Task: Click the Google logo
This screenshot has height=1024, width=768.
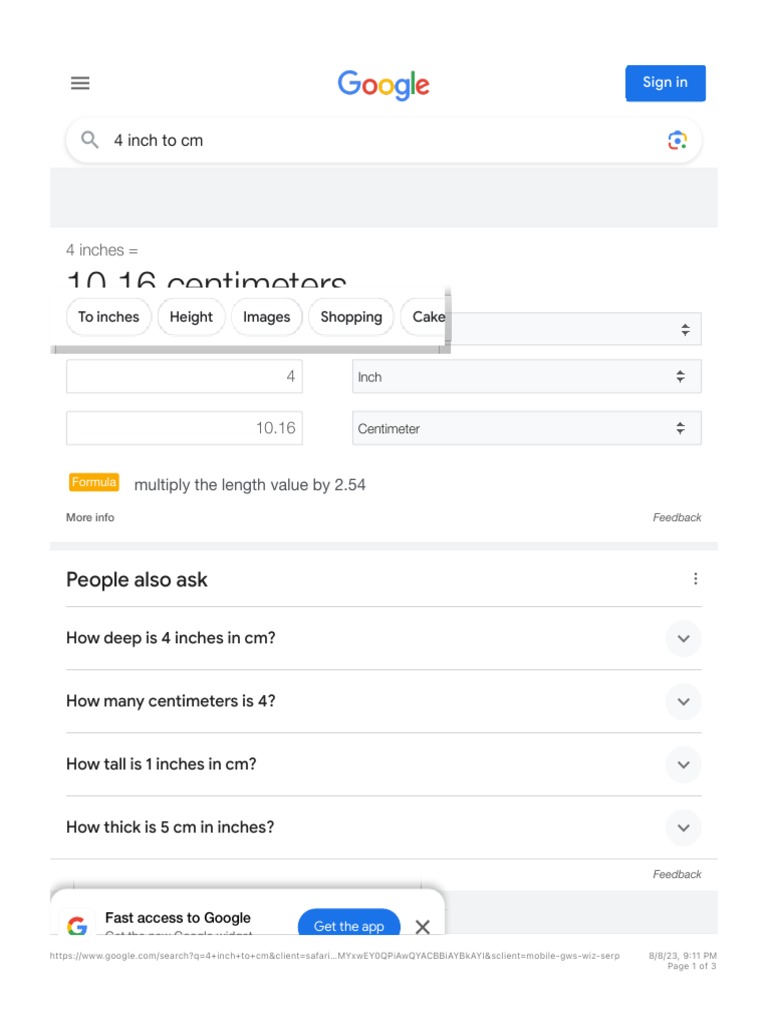Action: click(x=383, y=85)
